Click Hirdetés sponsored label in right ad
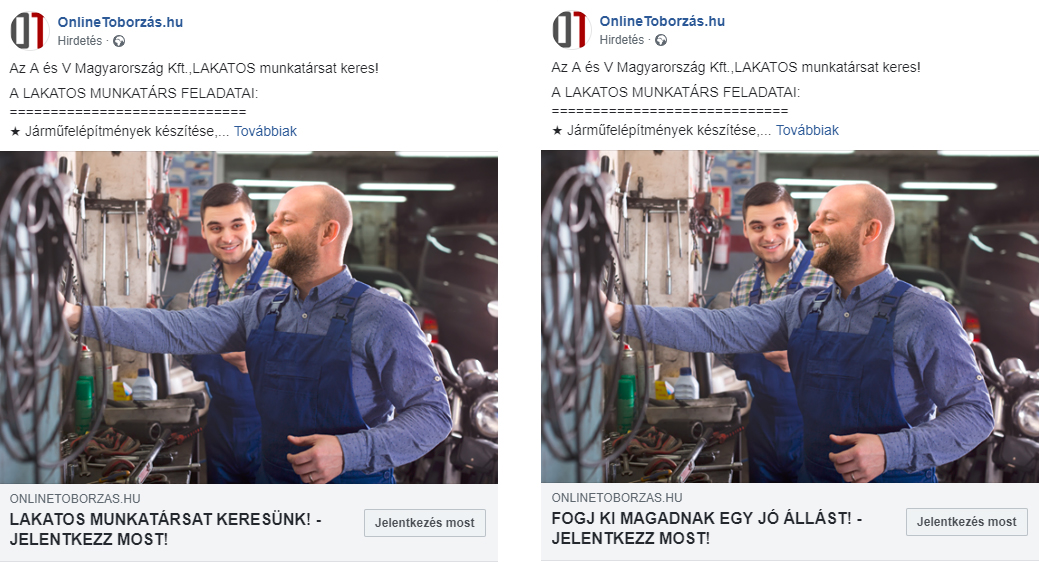 pos(622,40)
